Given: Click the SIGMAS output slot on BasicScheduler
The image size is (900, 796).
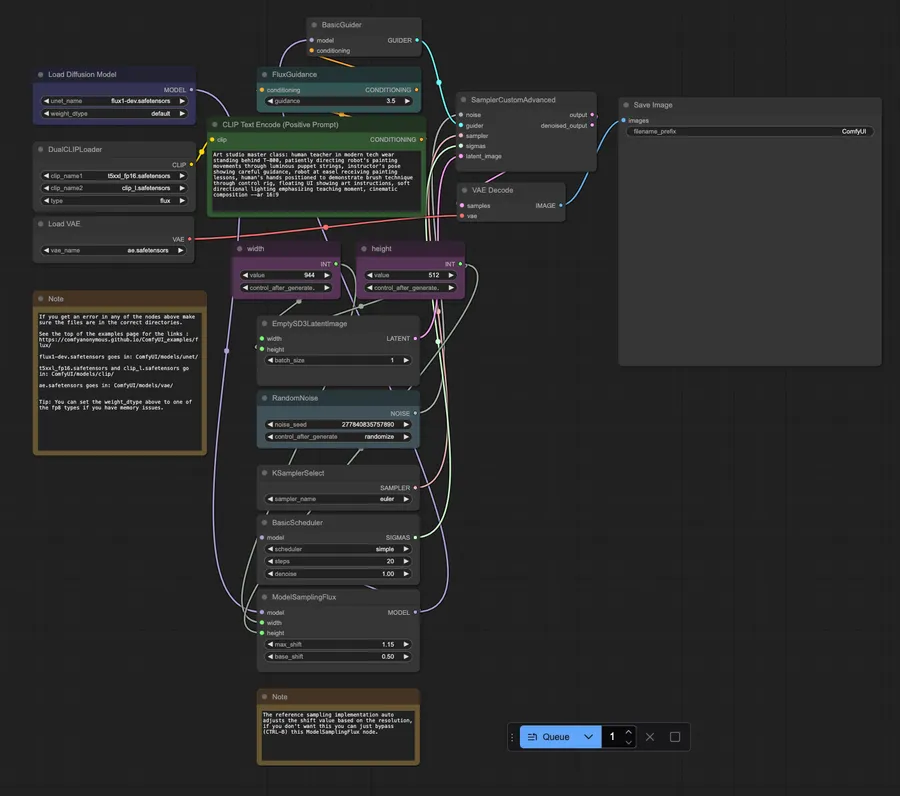Looking at the screenshot, I should pyautogui.click(x=413, y=537).
